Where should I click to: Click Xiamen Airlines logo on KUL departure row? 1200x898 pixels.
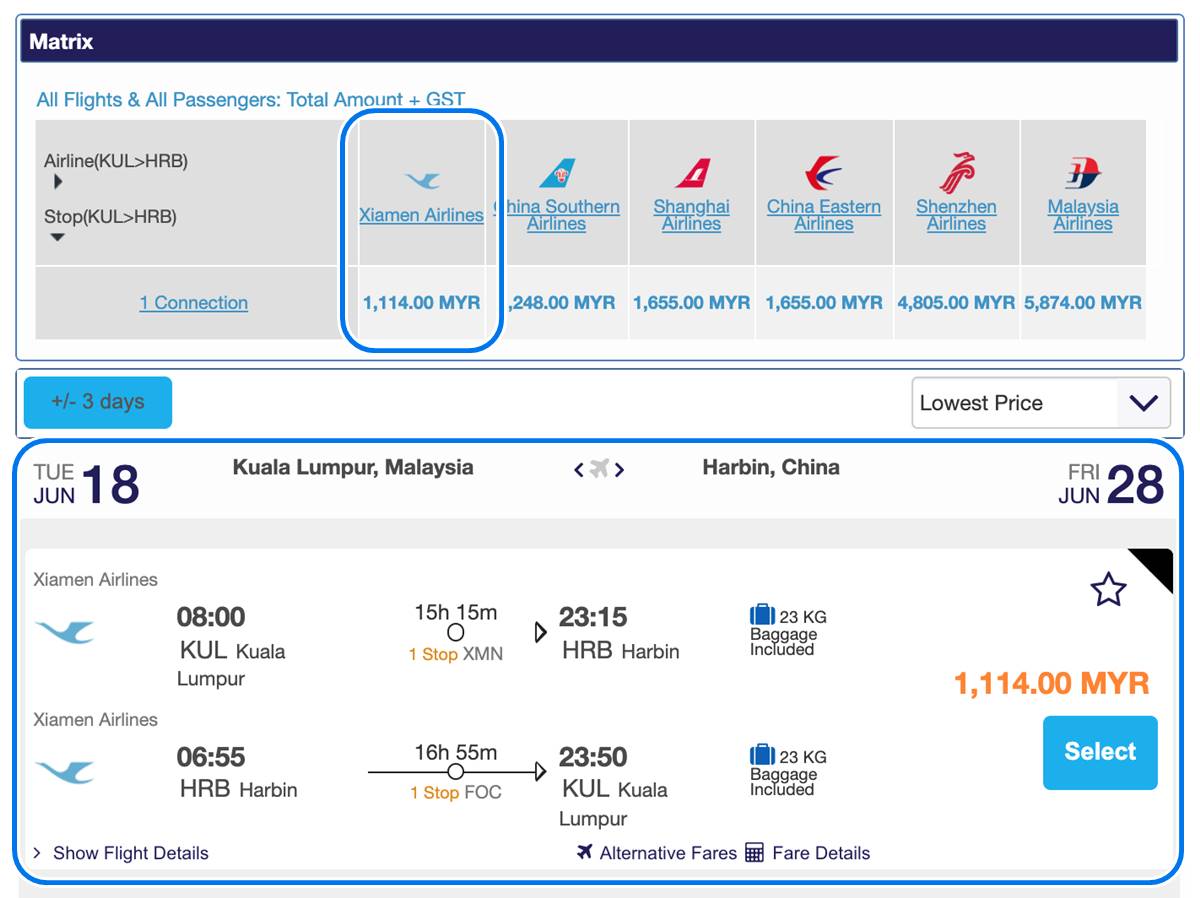tap(65, 632)
